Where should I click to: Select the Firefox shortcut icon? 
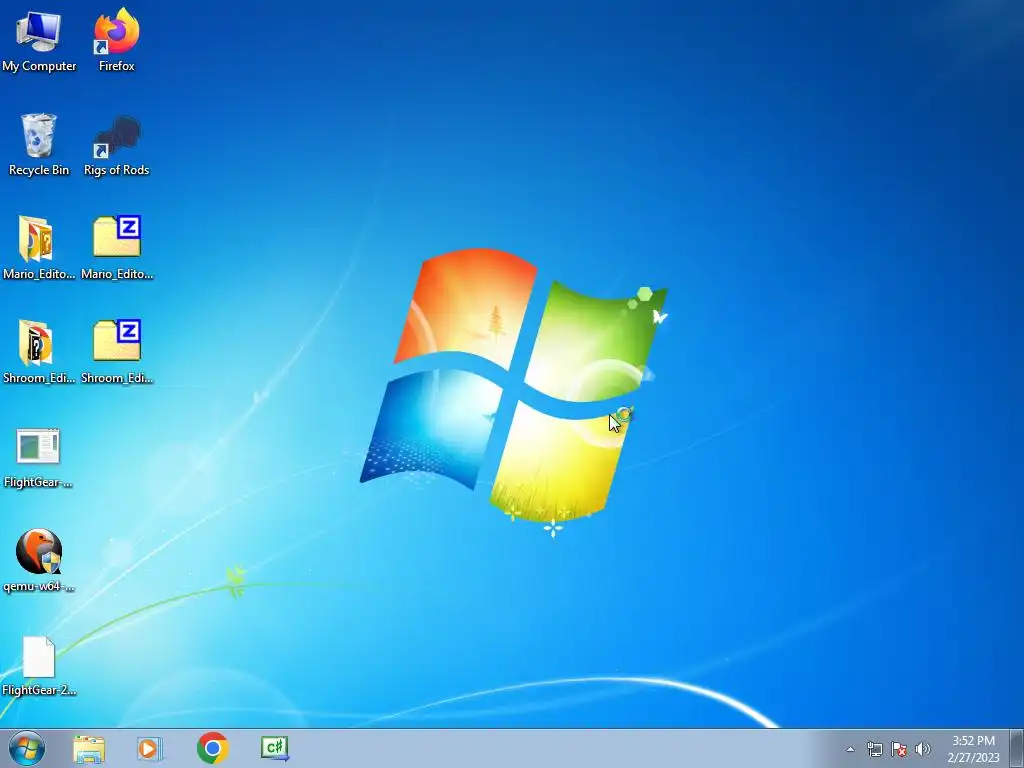[116, 31]
